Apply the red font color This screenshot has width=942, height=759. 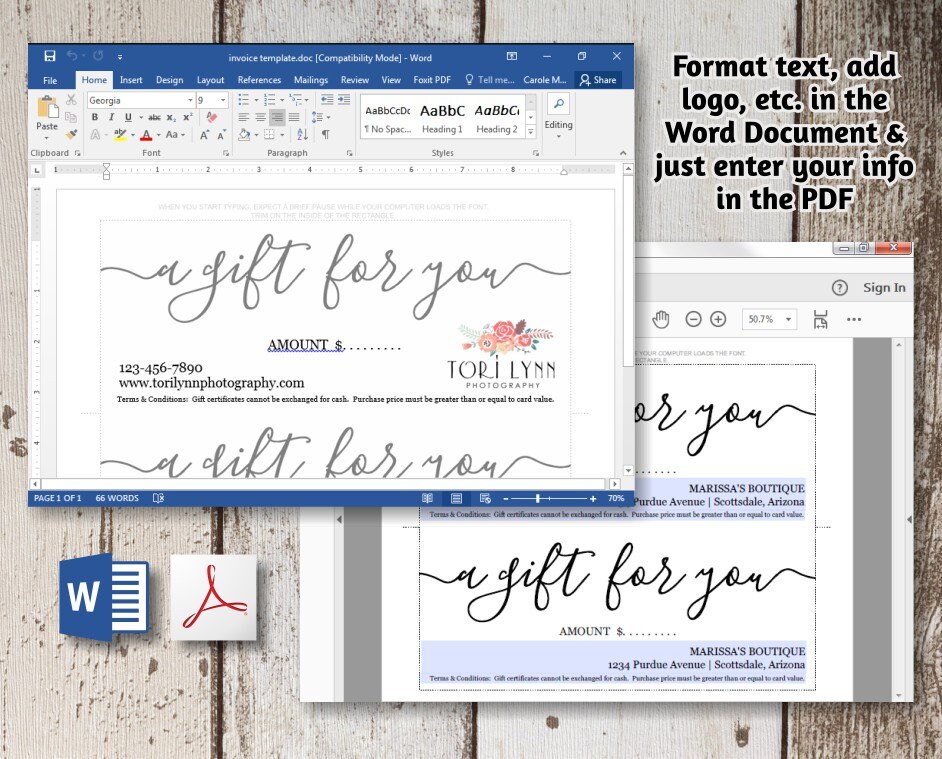146,135
